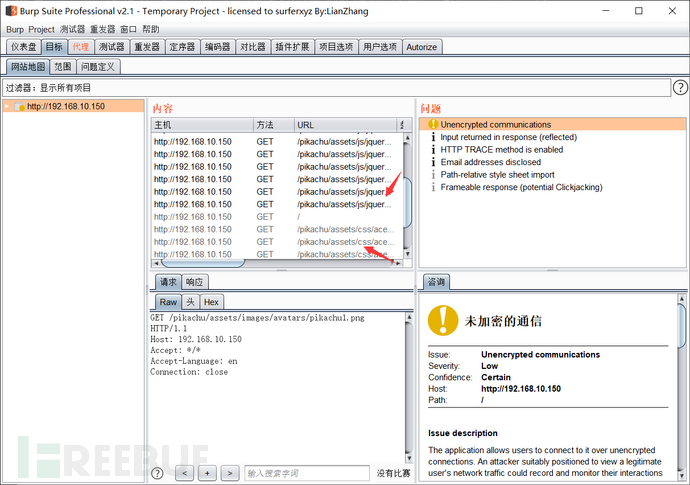690x485 pixels.
Task: Switch to the Autorize tab
Action: tap(422, 47)
